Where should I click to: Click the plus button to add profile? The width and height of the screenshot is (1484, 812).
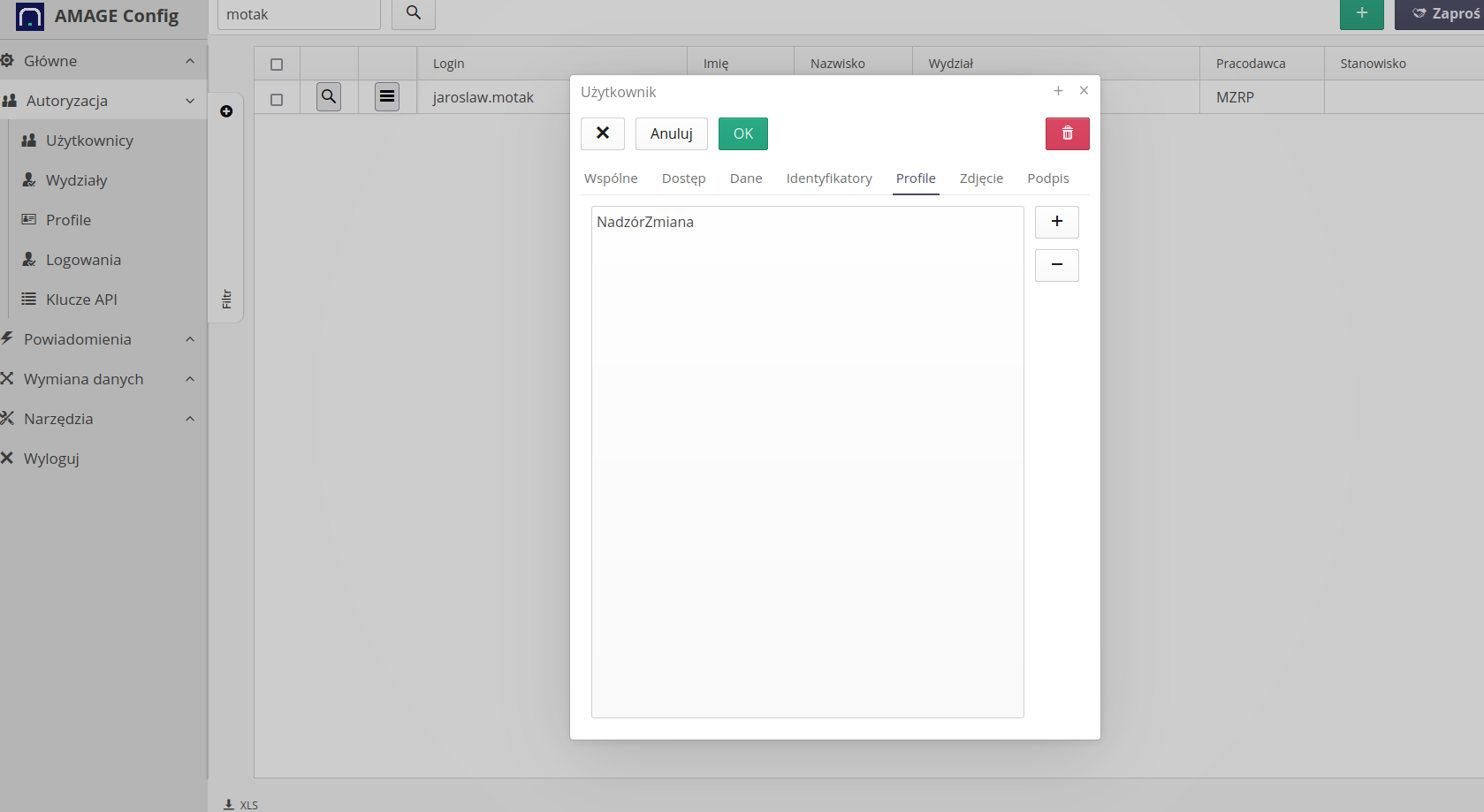click(x=1056, y=222)
